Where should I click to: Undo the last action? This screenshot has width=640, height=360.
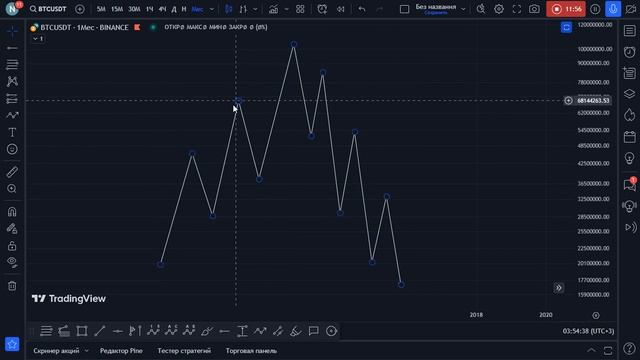[362, 9]
